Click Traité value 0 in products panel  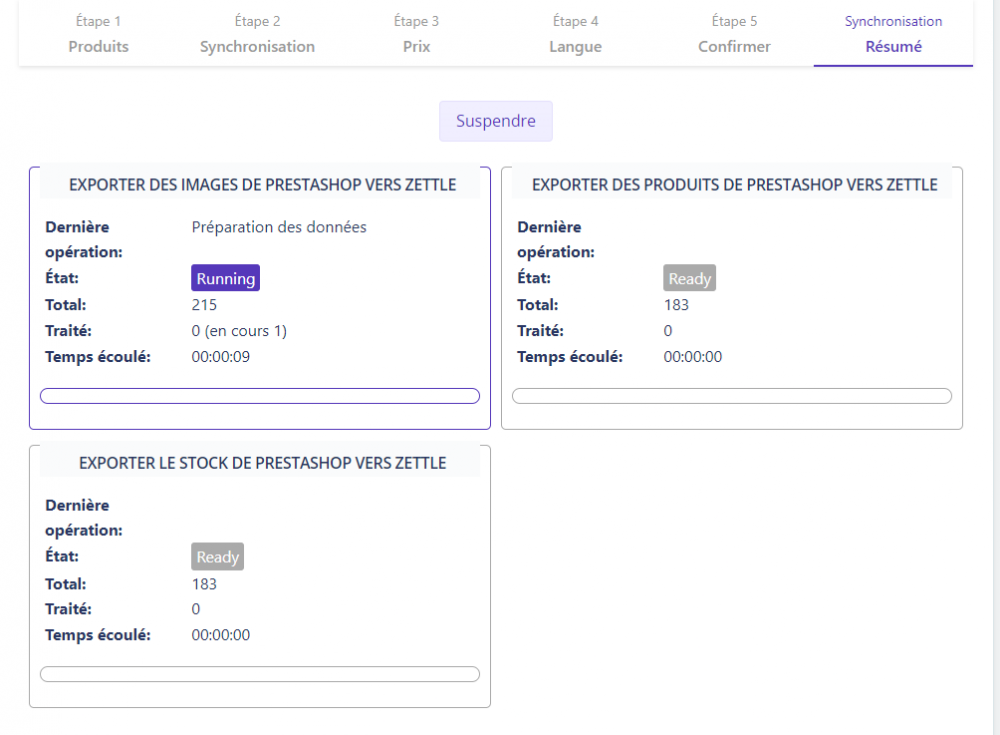click(x=668, y=330)
